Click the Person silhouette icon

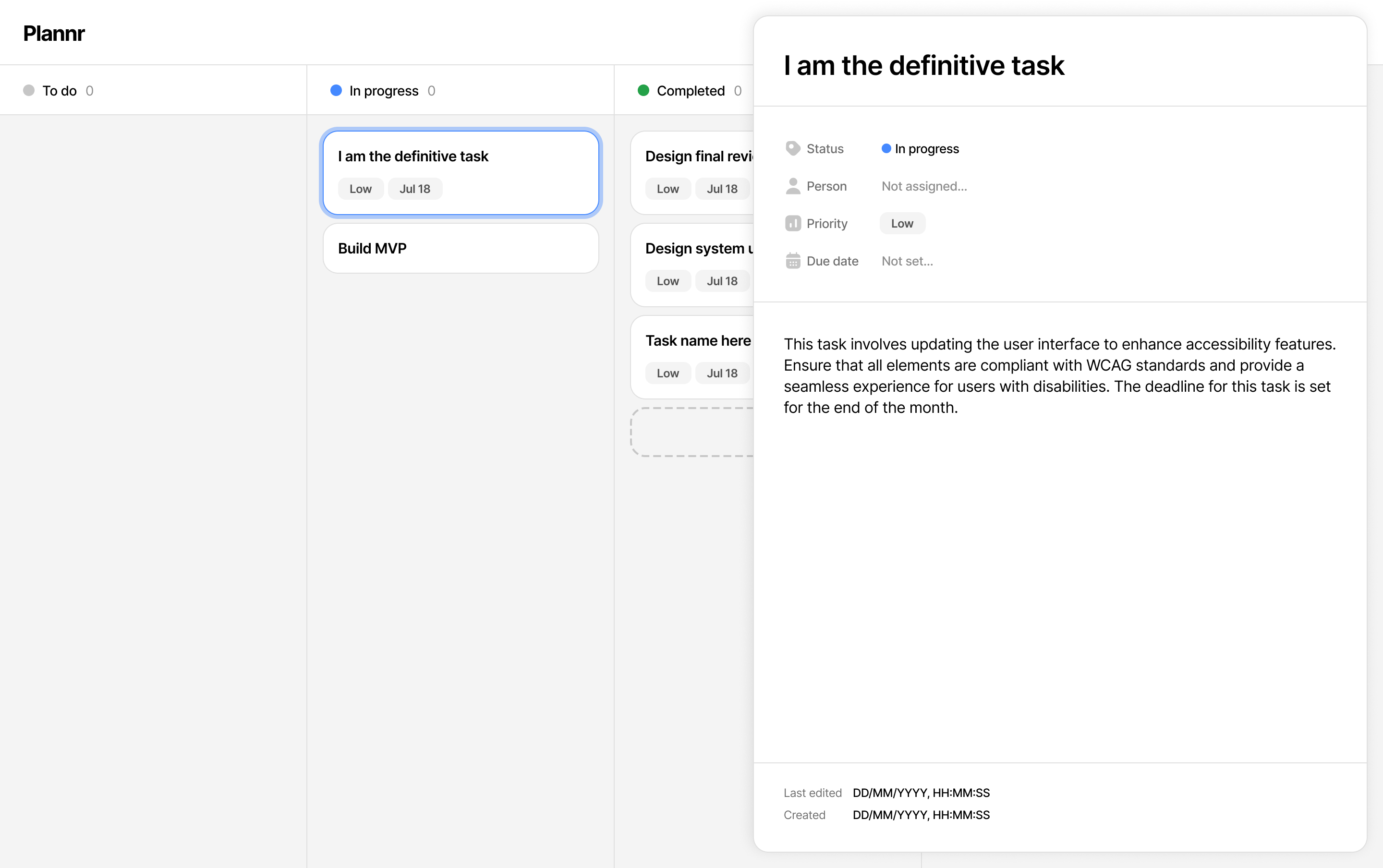click(x=792, y=186)
